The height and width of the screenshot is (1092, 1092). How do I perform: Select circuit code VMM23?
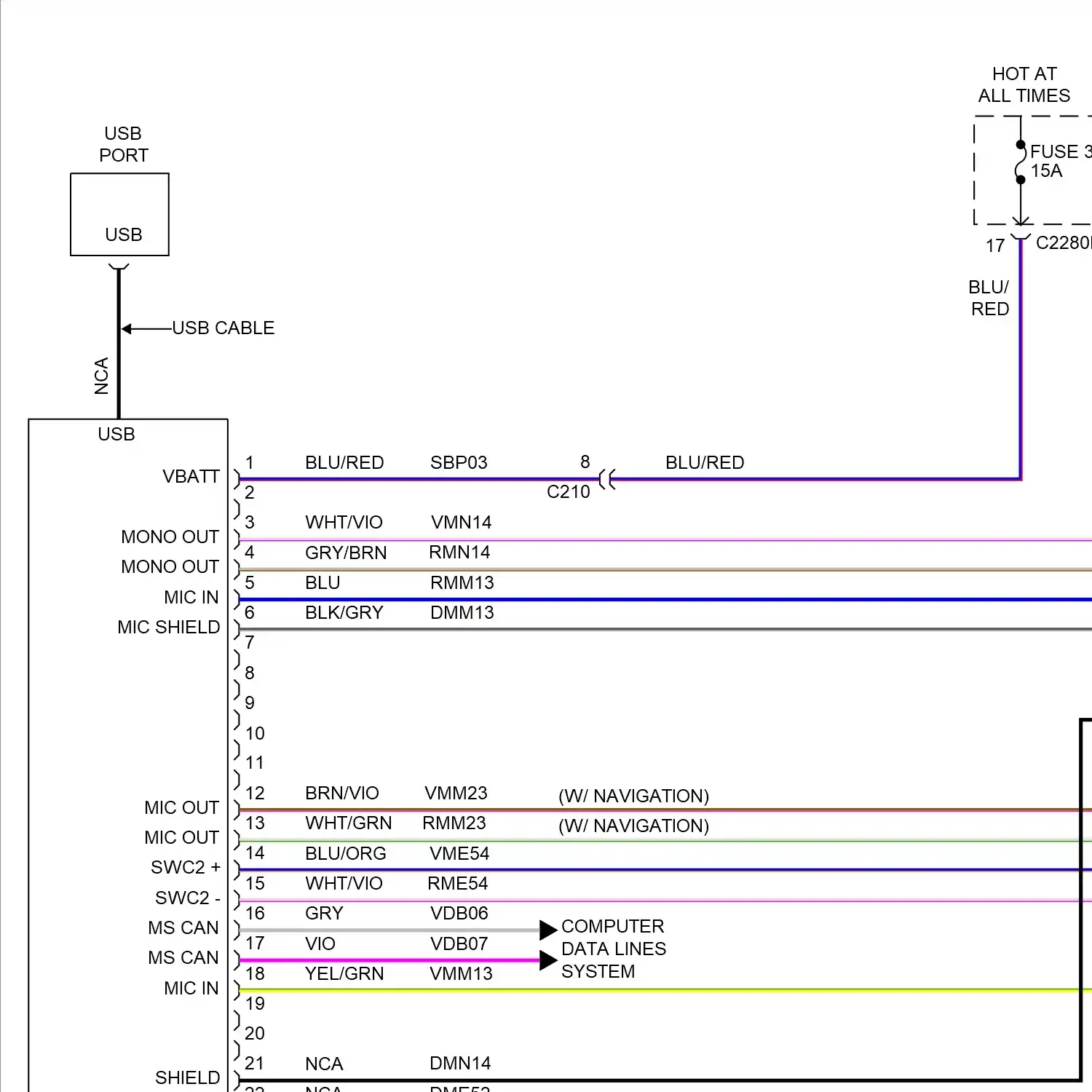(x=456, y=793)
